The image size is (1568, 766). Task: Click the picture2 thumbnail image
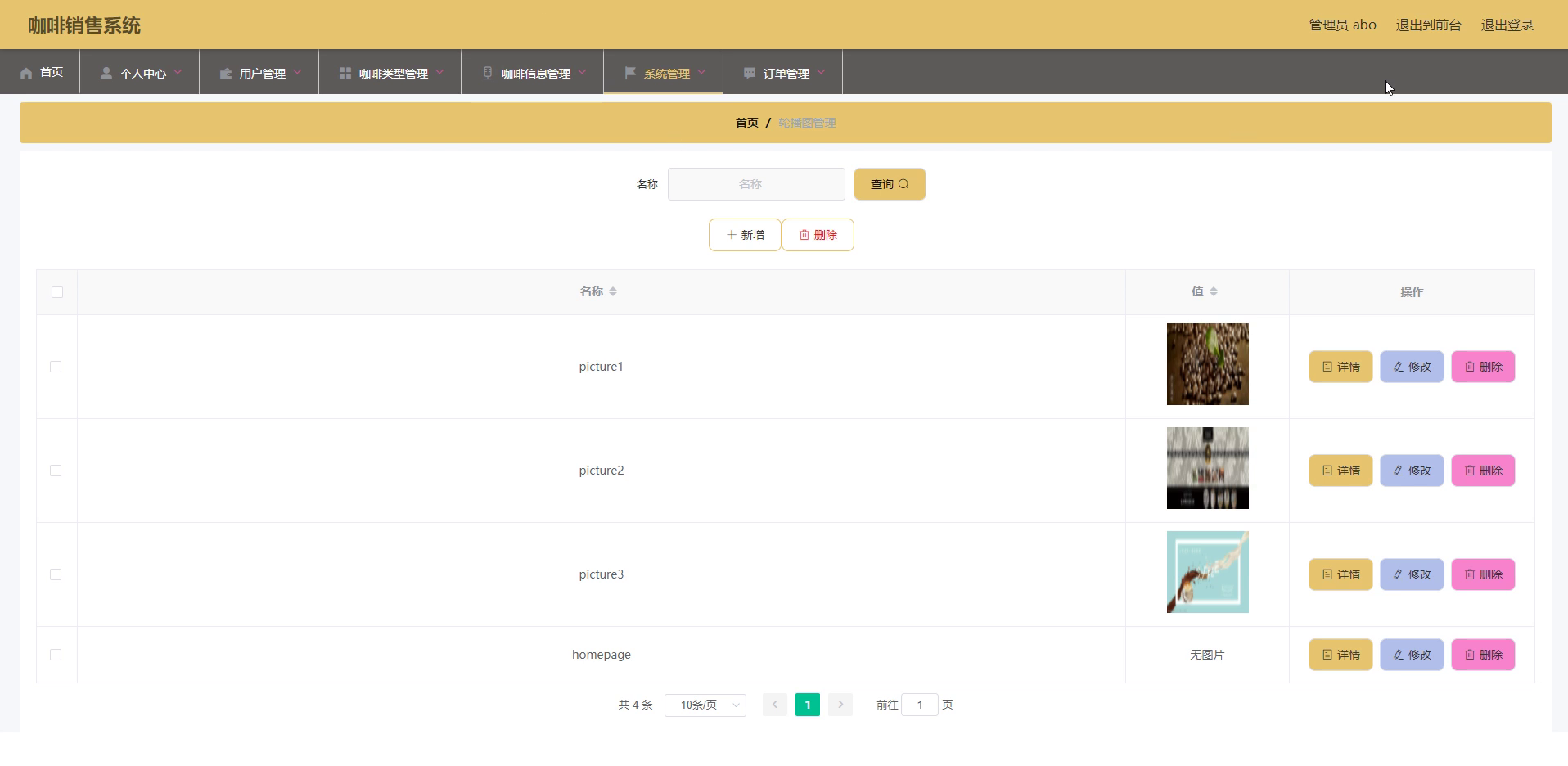1207,468
